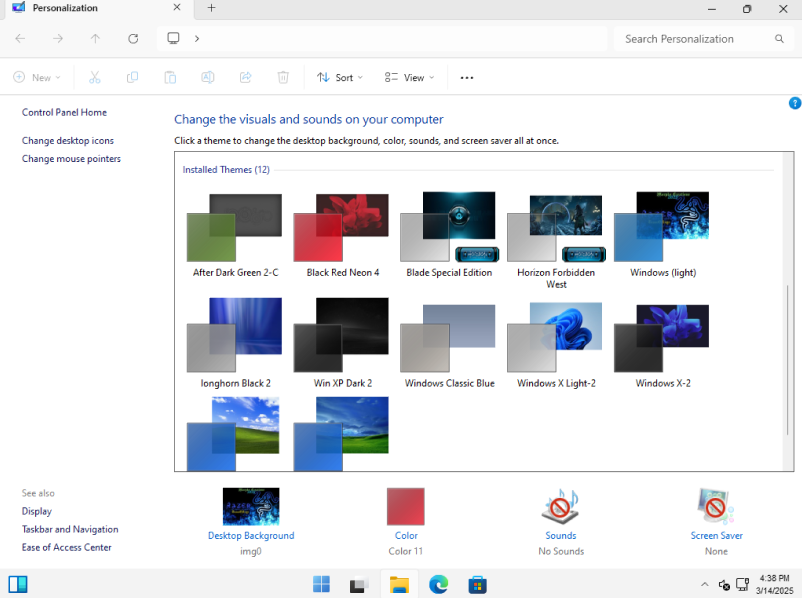This screenshot has width=802, height=598.
Task: Open Ease of Access Center link
Action: click(66, 547)
